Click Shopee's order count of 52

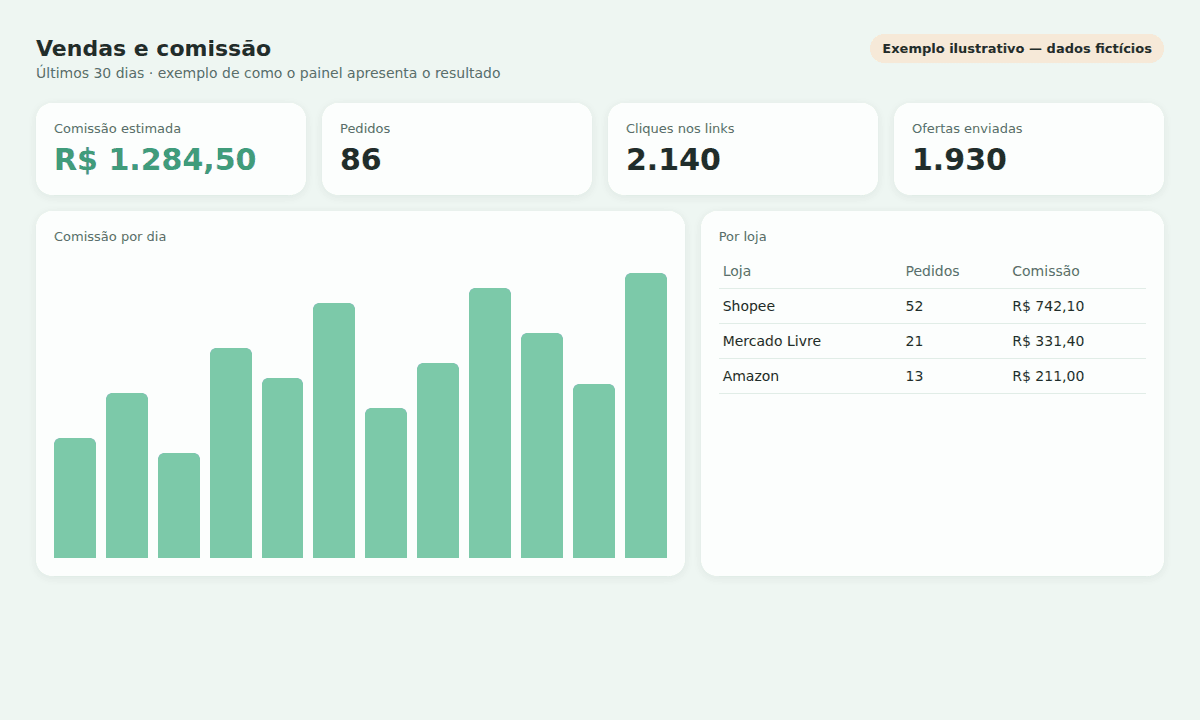(915, 306)
